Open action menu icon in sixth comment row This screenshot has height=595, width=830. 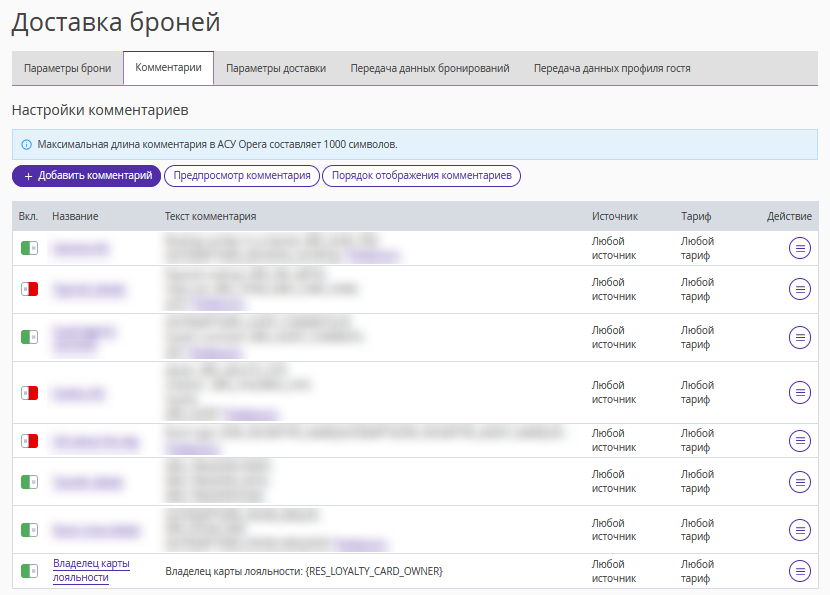tap(799, 482)
